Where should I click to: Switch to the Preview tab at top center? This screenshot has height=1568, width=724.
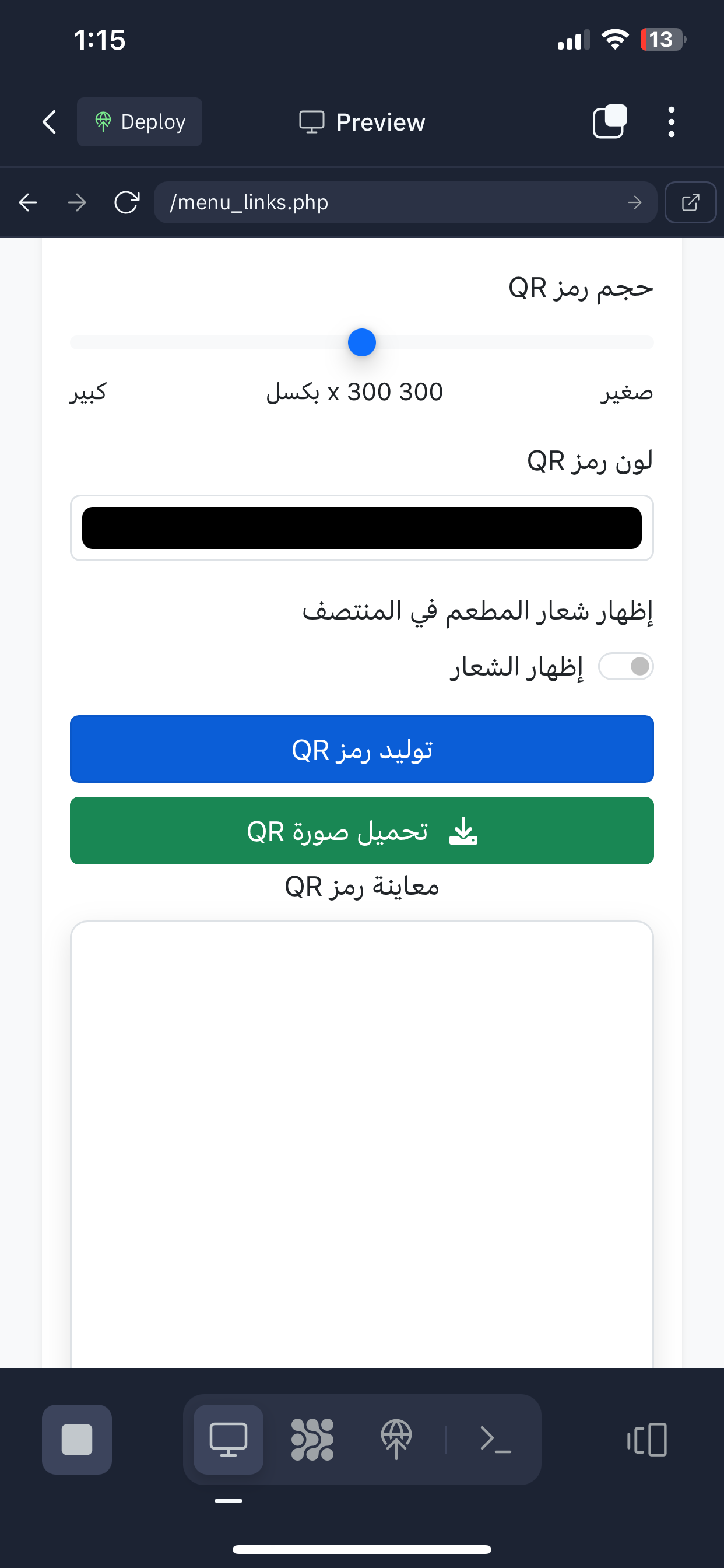pyautogui.click(x=361, y=121)
